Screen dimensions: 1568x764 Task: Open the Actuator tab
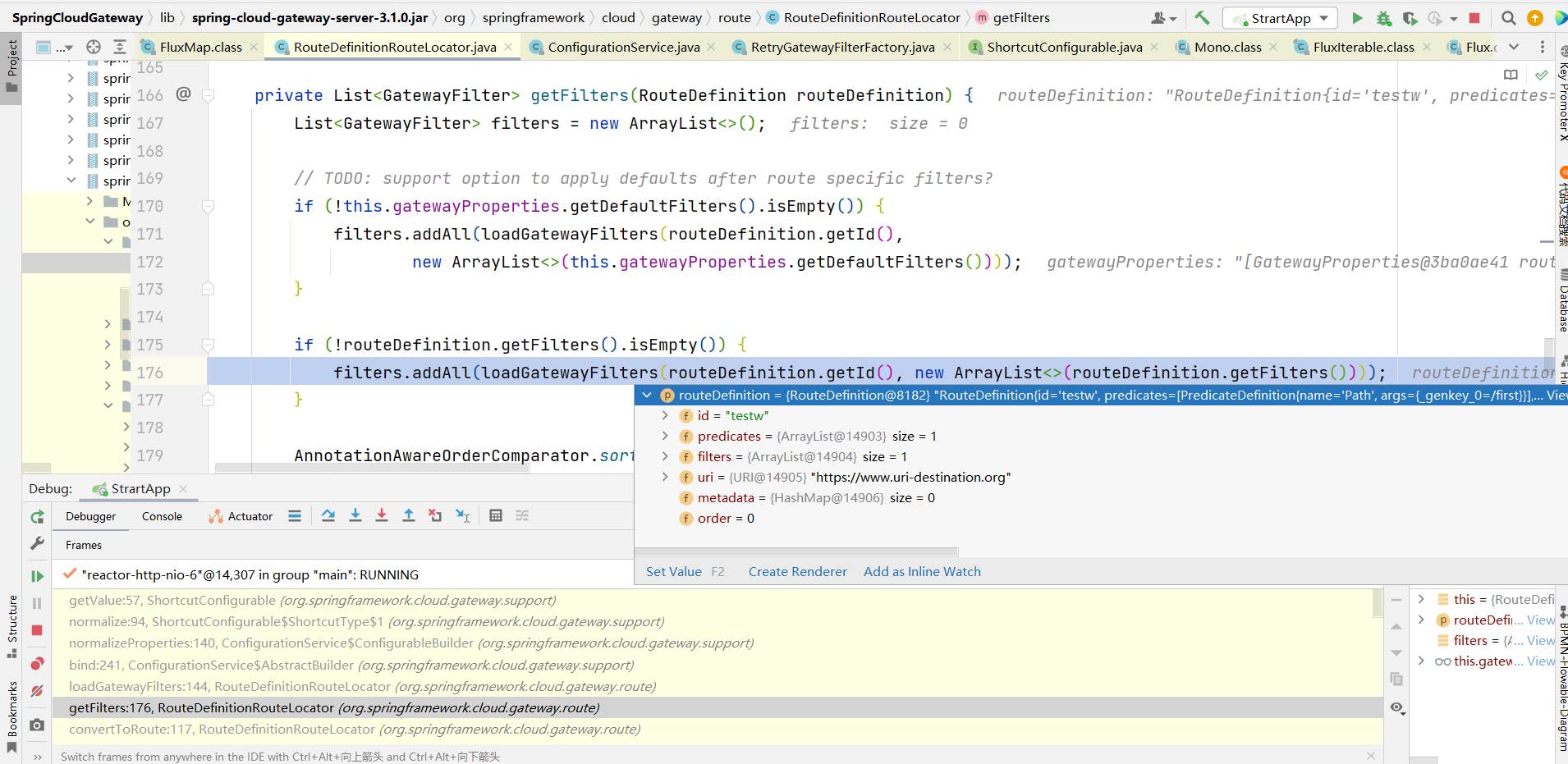[x=241, y=516]
